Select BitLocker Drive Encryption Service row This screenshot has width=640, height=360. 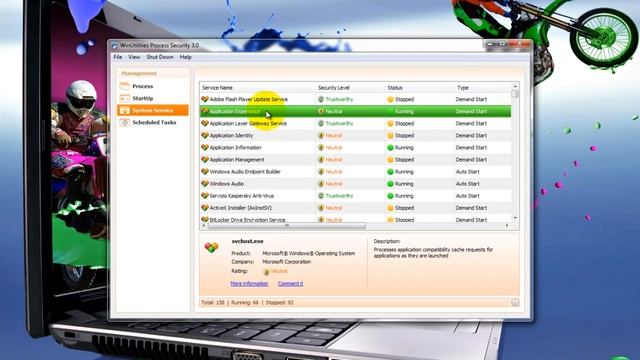355,220
